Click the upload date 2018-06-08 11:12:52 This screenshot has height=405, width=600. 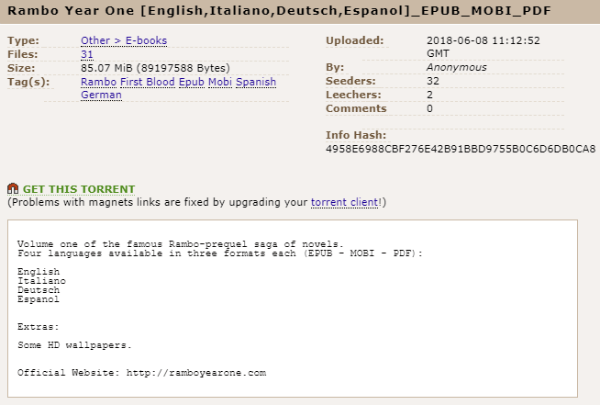pyautogui.click(x=483, y=41)
